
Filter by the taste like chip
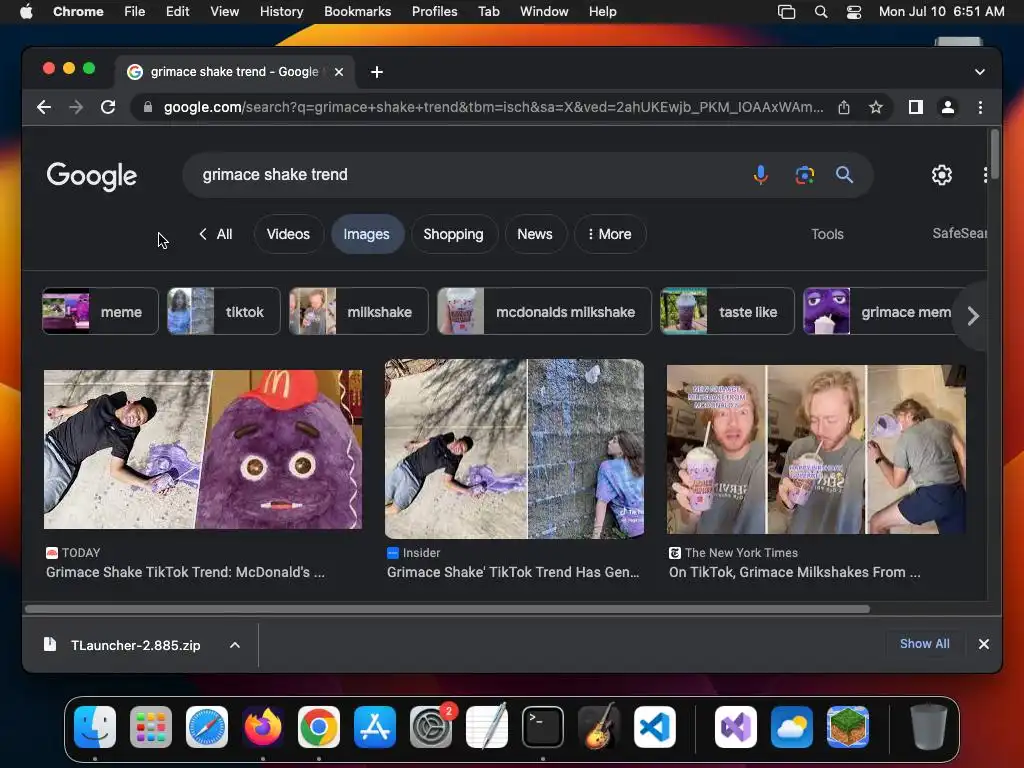pos(727,312)
